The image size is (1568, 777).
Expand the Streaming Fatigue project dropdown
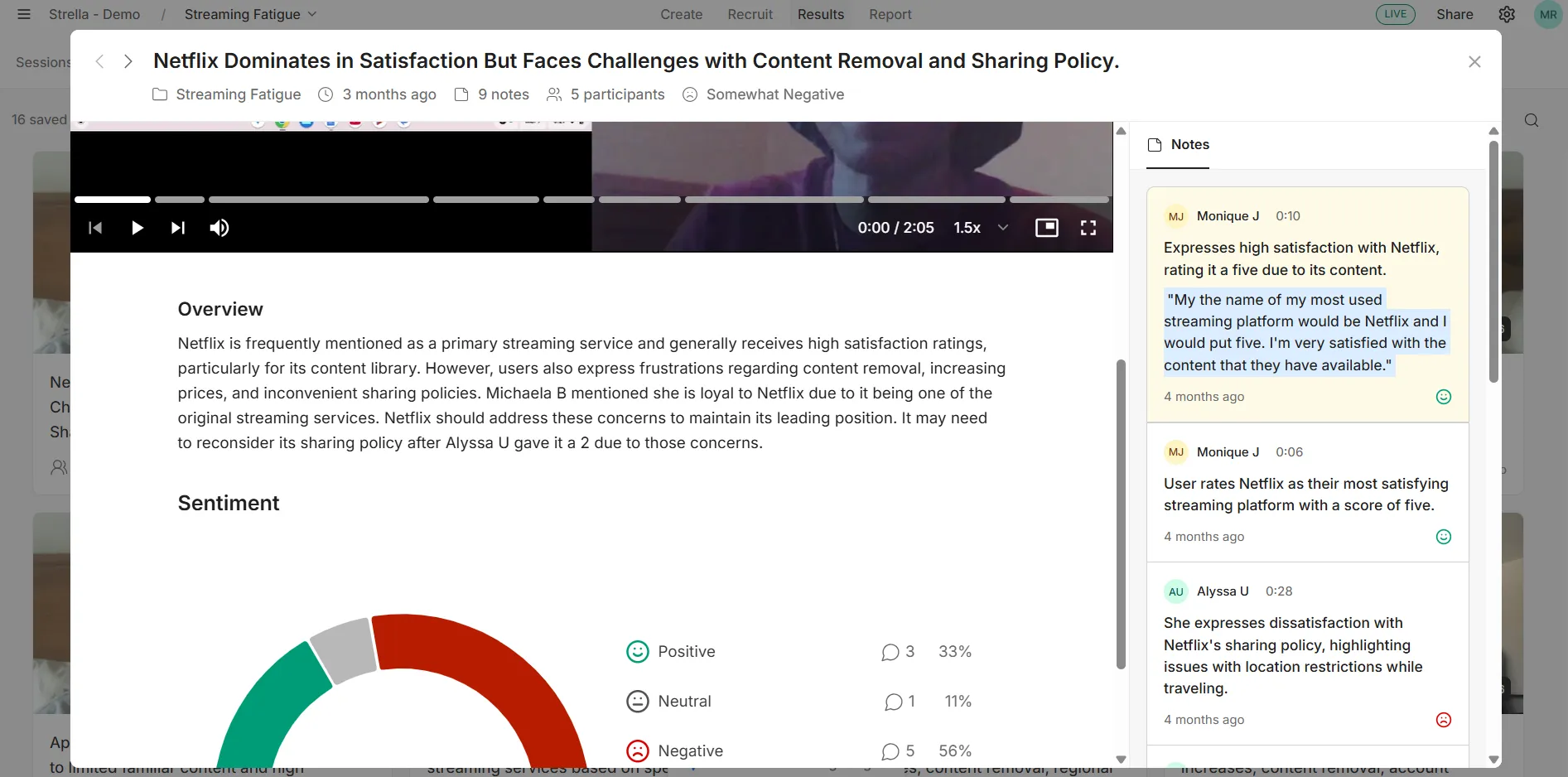tap(251, 14)
